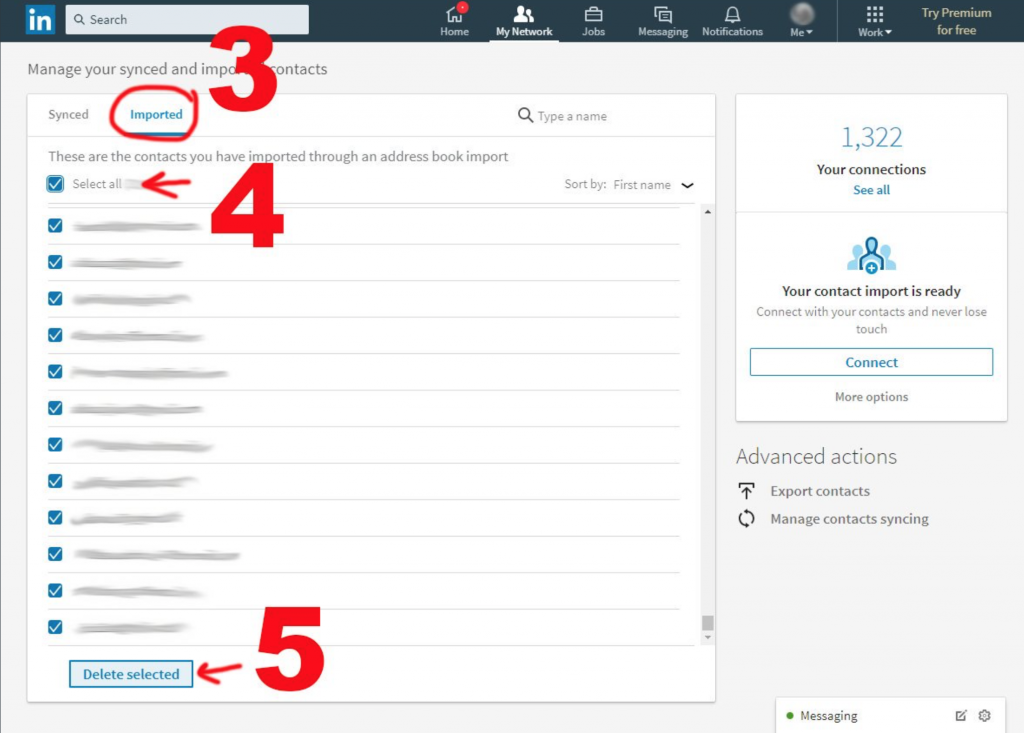Click the See all connections link

[871, 190]
